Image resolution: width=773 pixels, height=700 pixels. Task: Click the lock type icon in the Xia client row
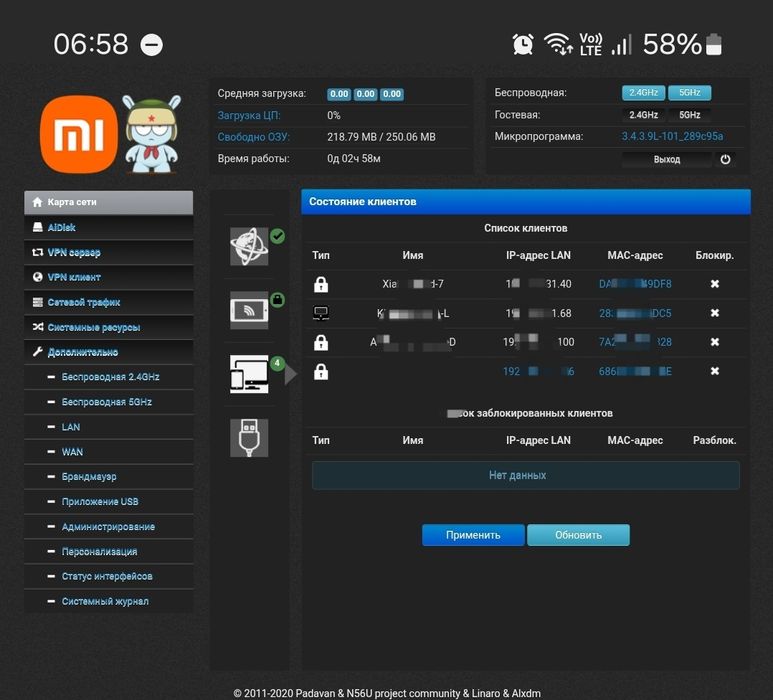click(x=321, y=284)
